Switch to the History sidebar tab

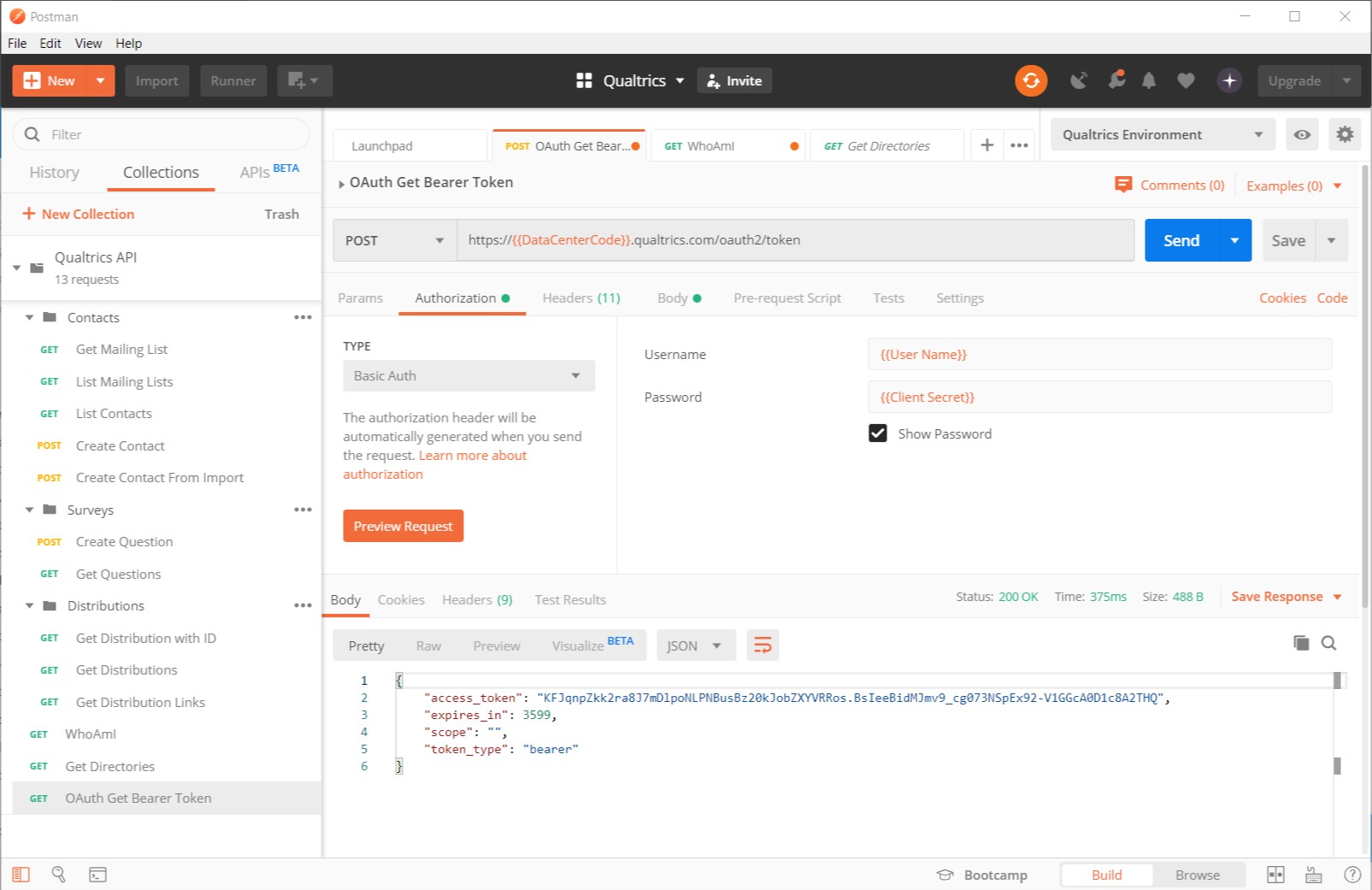54,172
